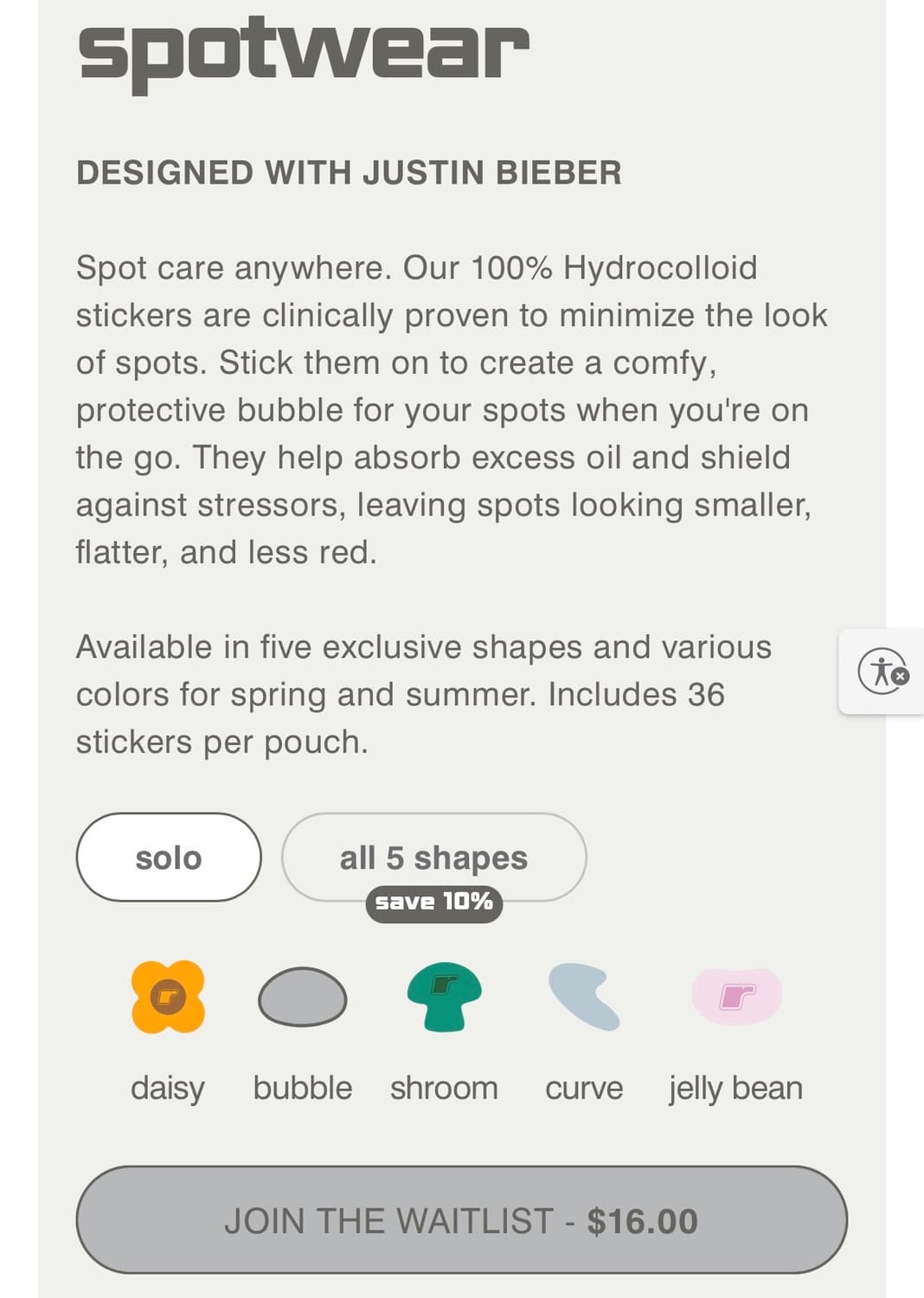Click the $16.00 price in the waitlist button
This screenshot has height=1298, width=924.
point(642,1221)
